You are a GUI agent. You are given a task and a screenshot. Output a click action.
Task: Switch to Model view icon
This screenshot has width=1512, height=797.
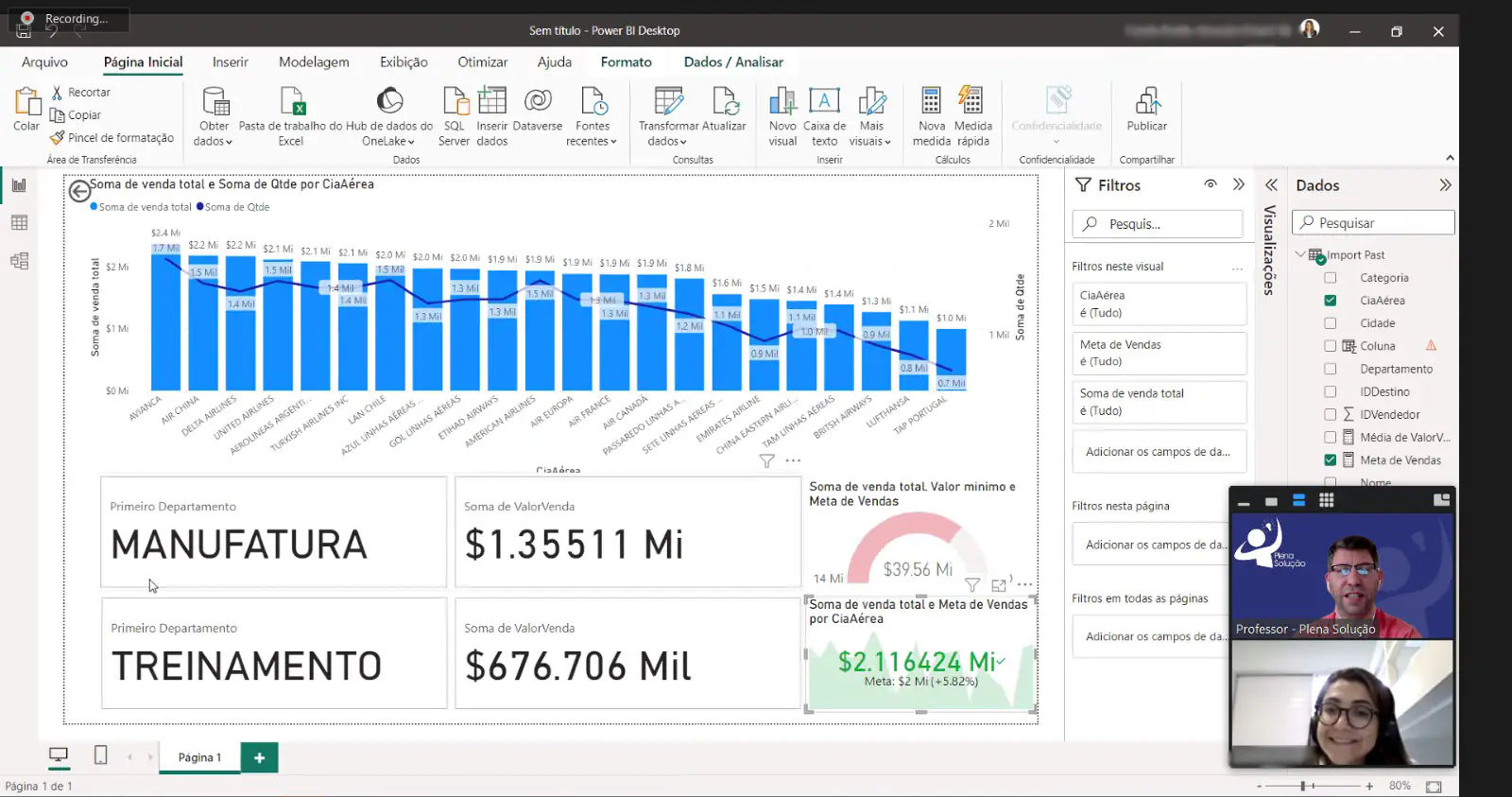[19, 261]
